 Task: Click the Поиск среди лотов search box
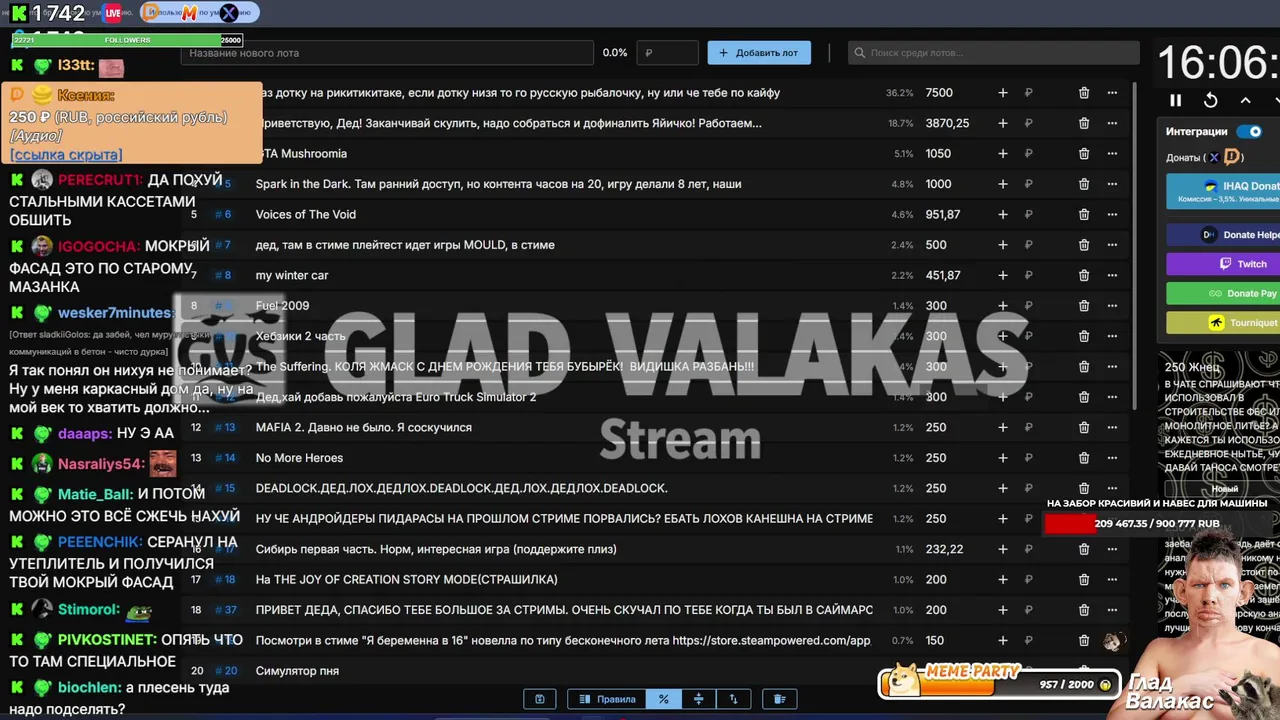pyautogui.click(x=993, y=53)
